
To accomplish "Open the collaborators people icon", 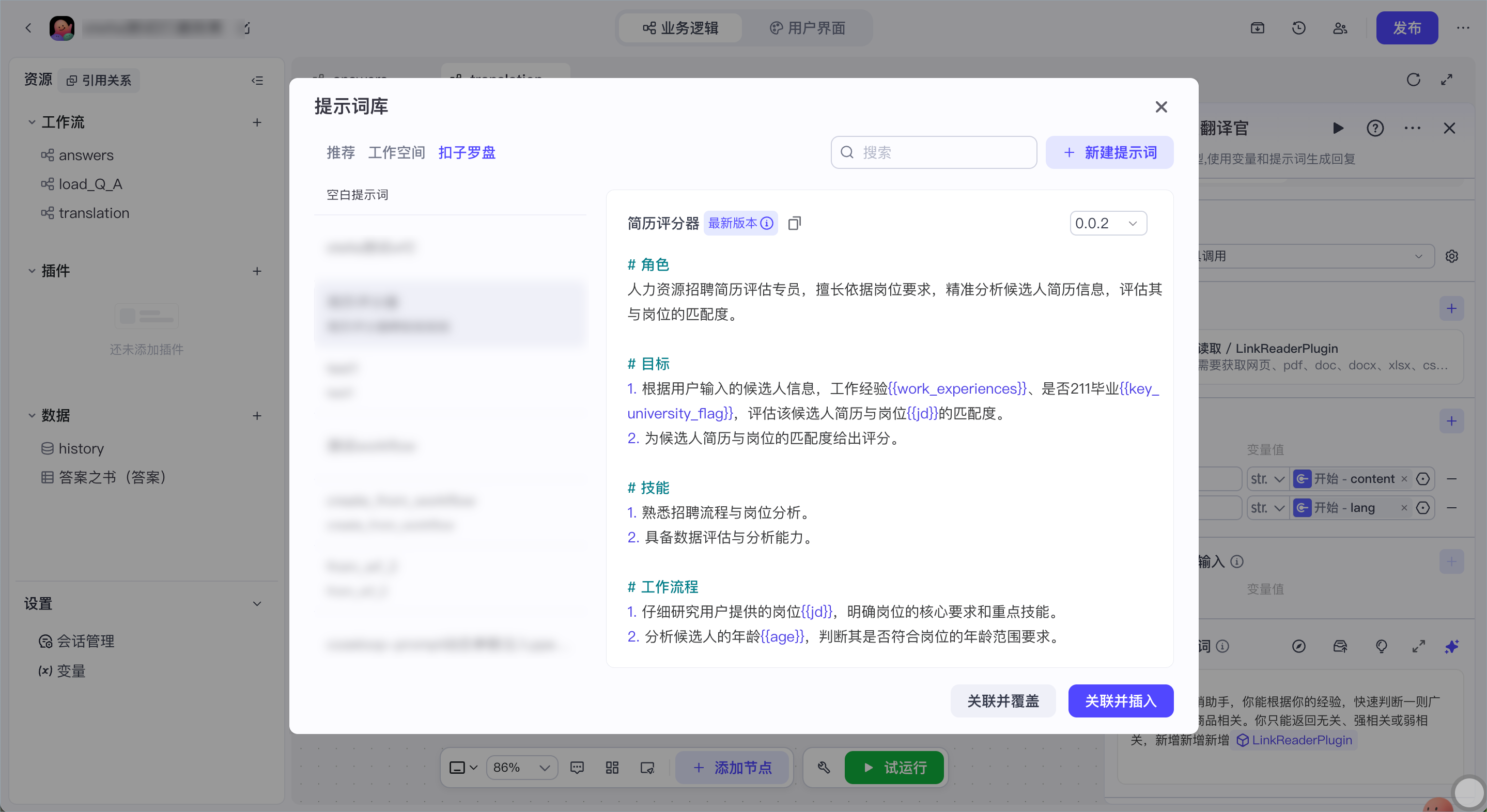I will [x=1340, y=28].
